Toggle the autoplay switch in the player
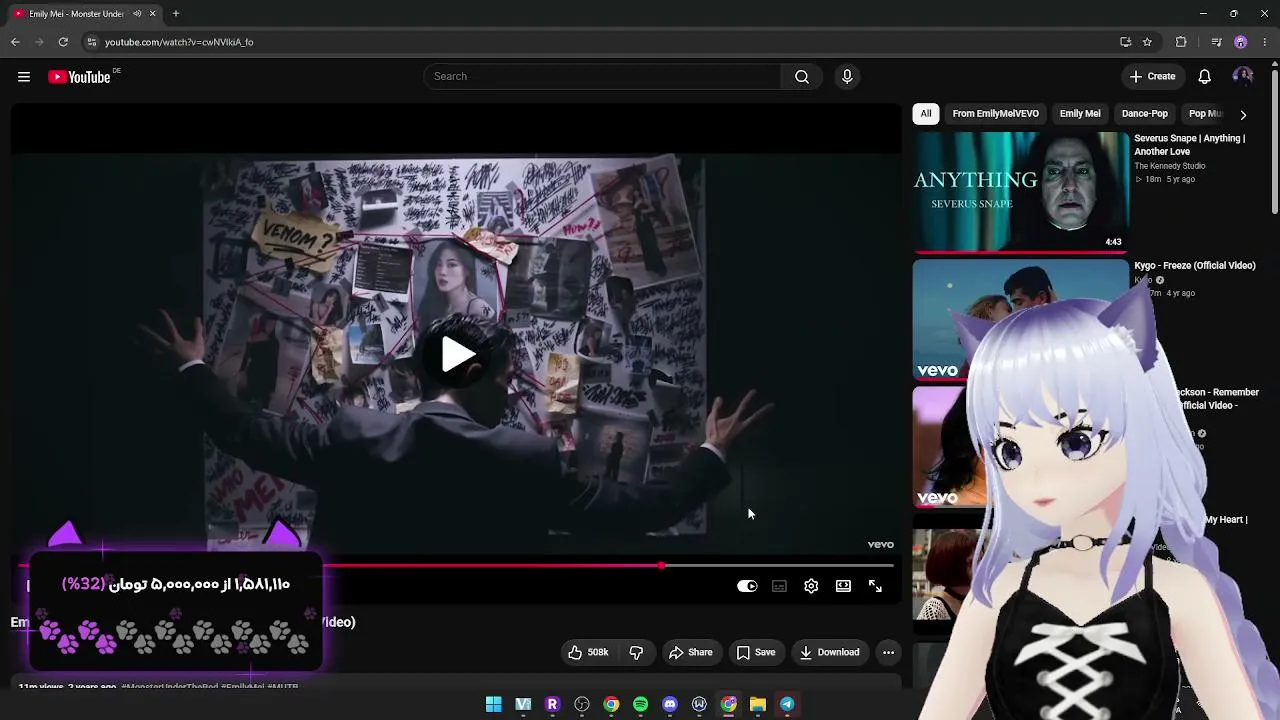 click(x=747, y=586)
